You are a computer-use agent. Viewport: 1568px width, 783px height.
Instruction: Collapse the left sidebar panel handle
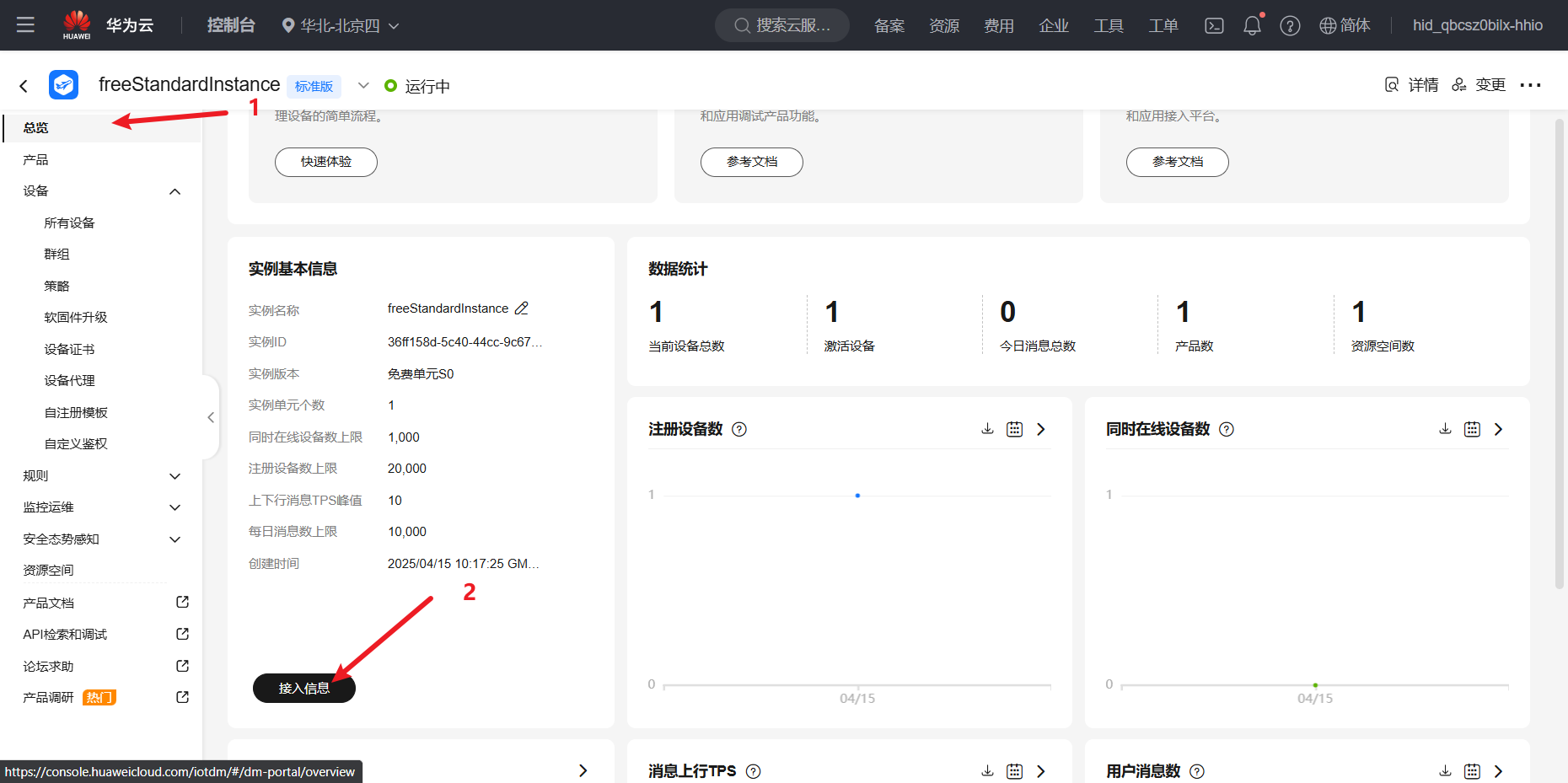[x=211, y=417]
